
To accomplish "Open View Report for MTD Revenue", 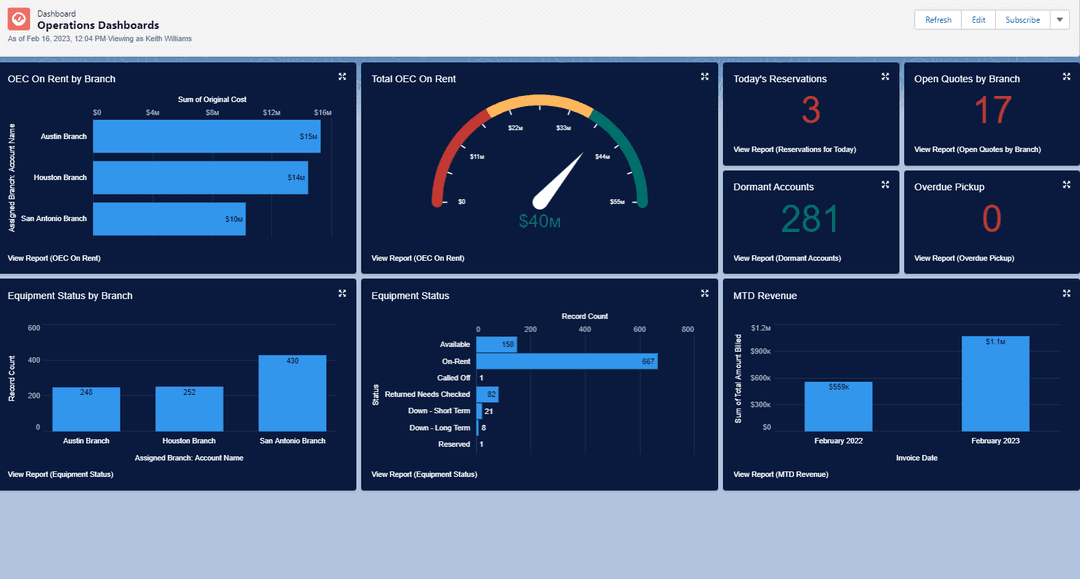I will click(x=781, y=474).
